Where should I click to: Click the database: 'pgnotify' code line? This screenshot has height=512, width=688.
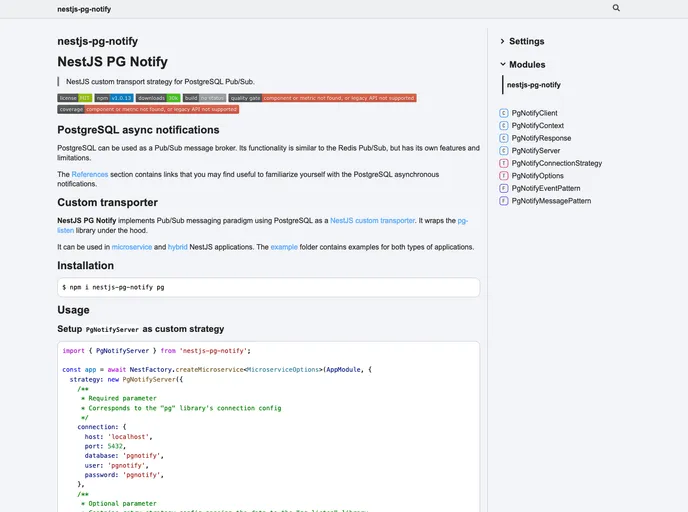pyautogui.click(x=124, y=456)
